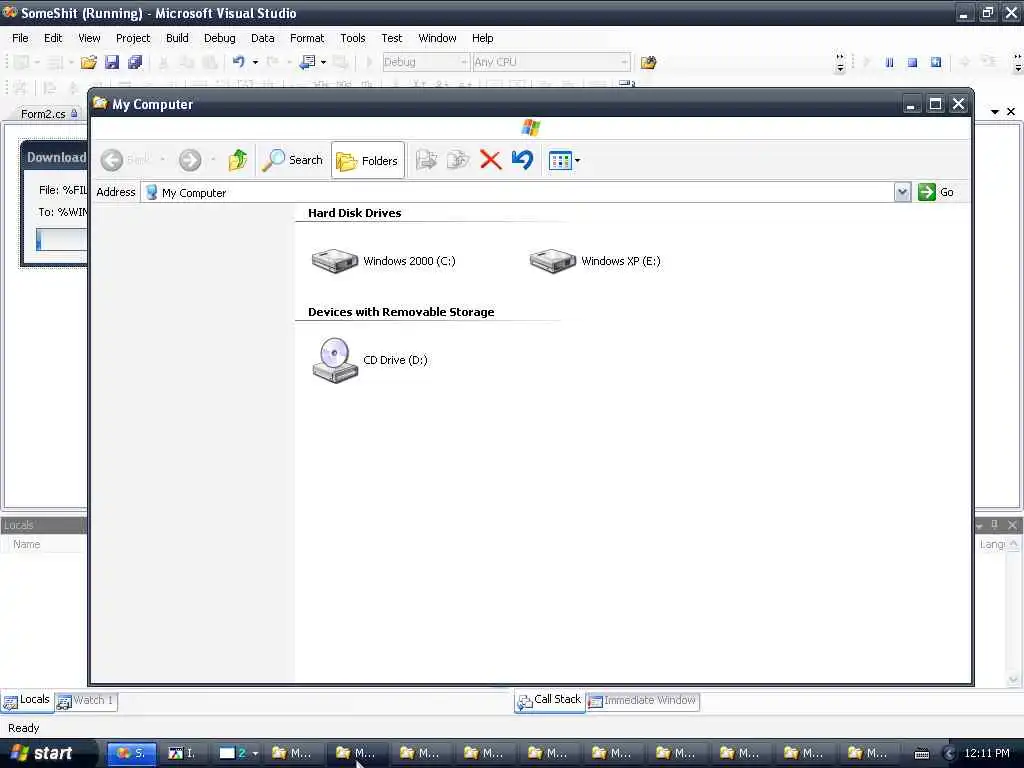Open the Test menu
The width and height of the screenshot is (1024, 768).
[x=392, y=38]
